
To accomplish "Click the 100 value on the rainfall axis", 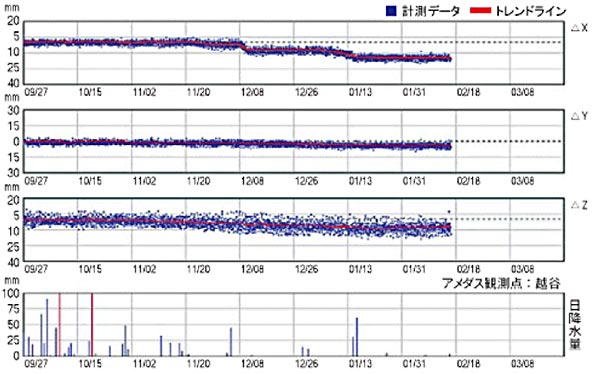I will pos(11,294).
